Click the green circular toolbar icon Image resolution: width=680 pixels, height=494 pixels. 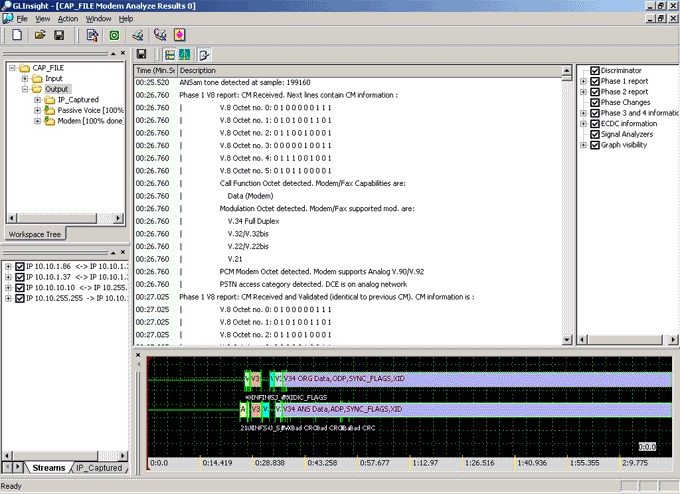coord(114,35)
